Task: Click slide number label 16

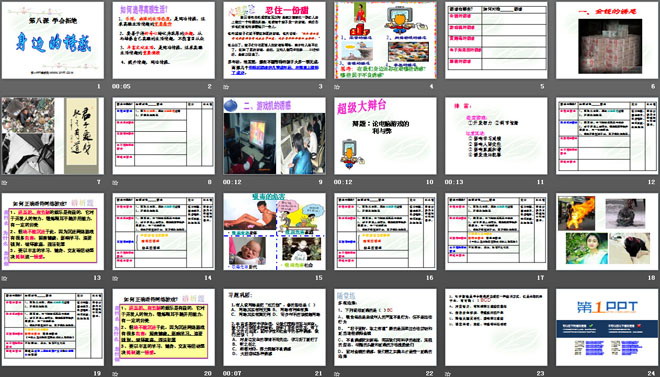Action: pyautogui.click(x=430, y=278)
